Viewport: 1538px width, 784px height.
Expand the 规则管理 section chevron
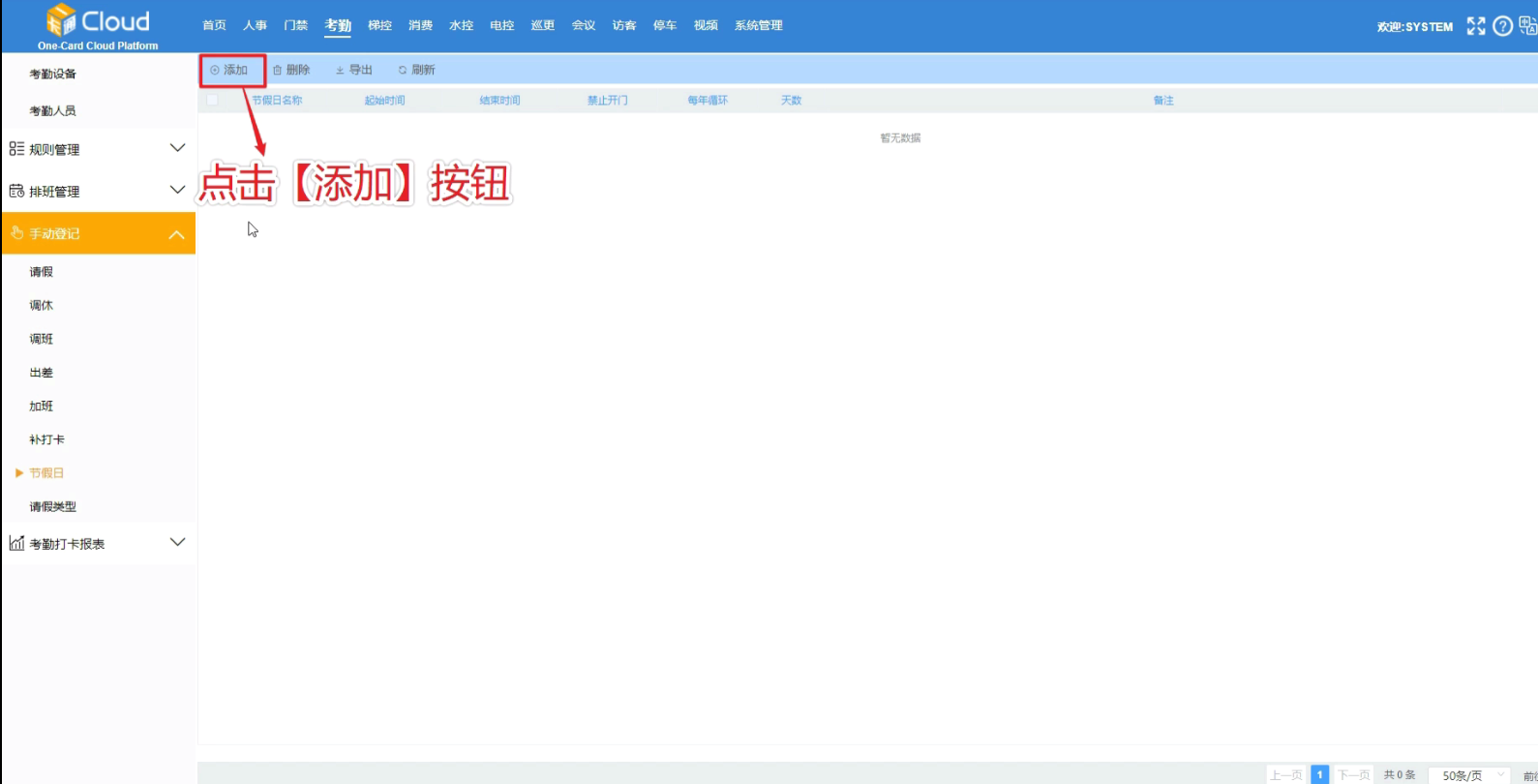pos(177,148)
